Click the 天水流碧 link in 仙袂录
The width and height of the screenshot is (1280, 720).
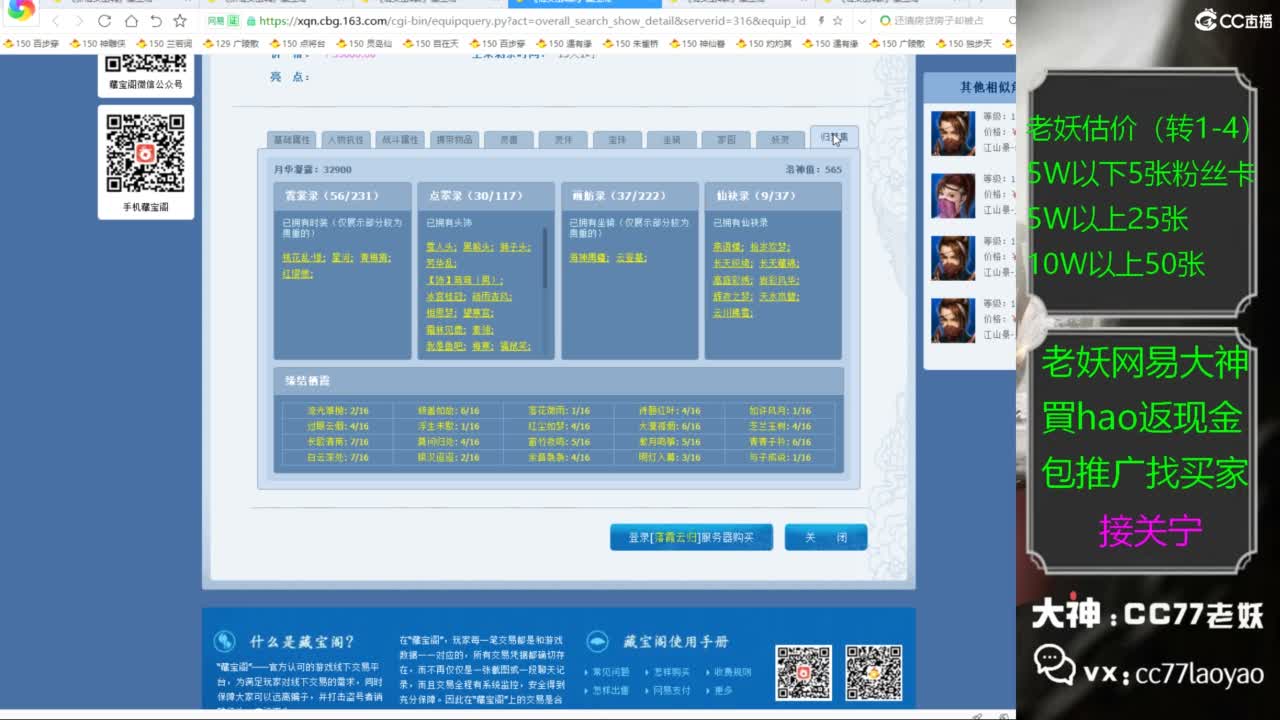(779, 297)
